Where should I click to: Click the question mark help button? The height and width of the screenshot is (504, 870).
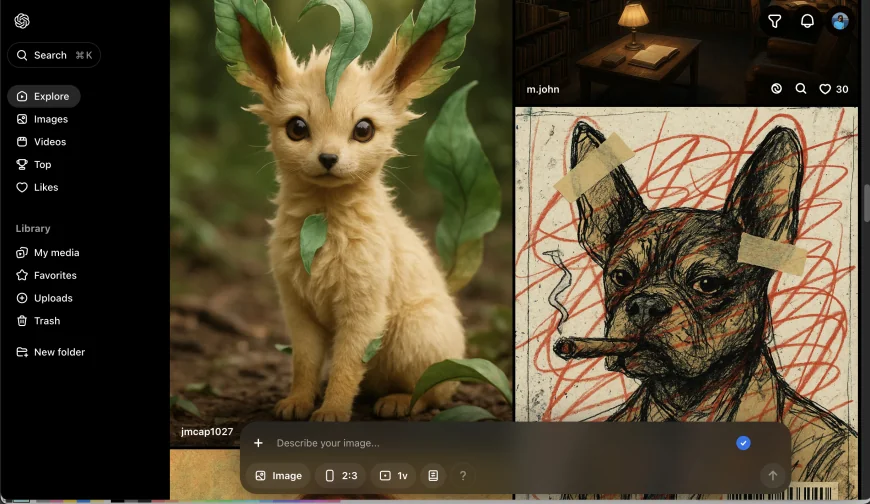[x=463, y=476]
